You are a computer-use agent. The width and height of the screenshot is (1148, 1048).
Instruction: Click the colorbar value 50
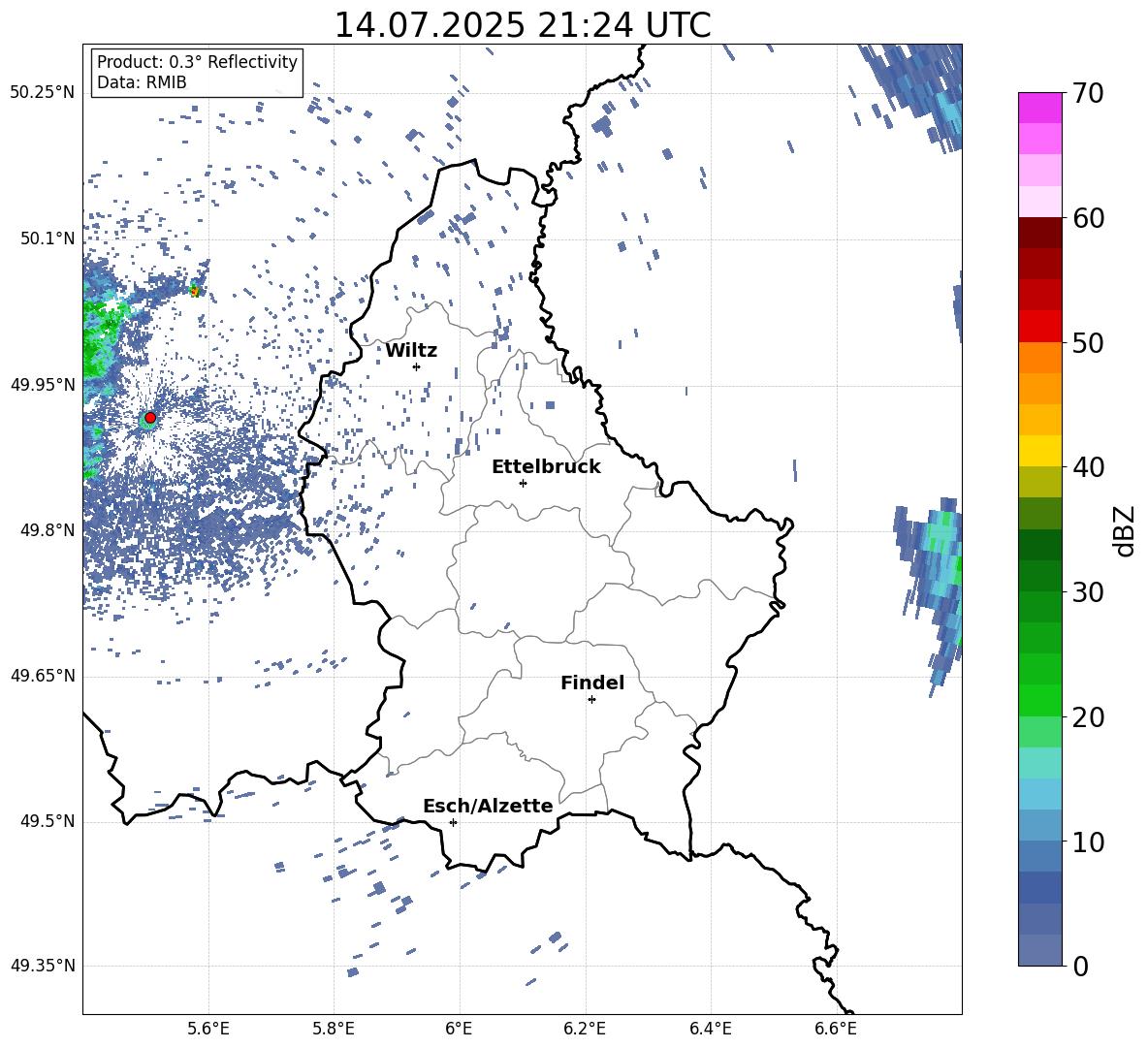click(1088, 342)
